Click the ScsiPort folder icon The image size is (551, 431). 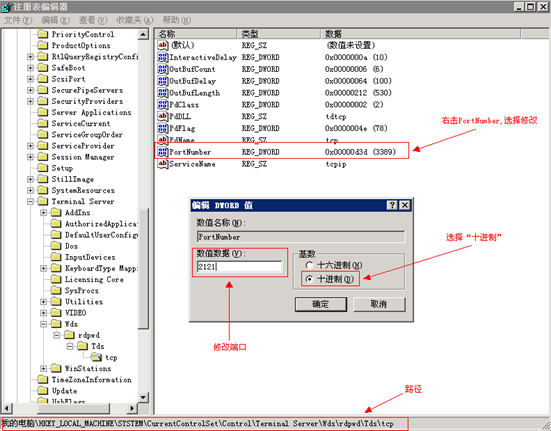(43, 79)
